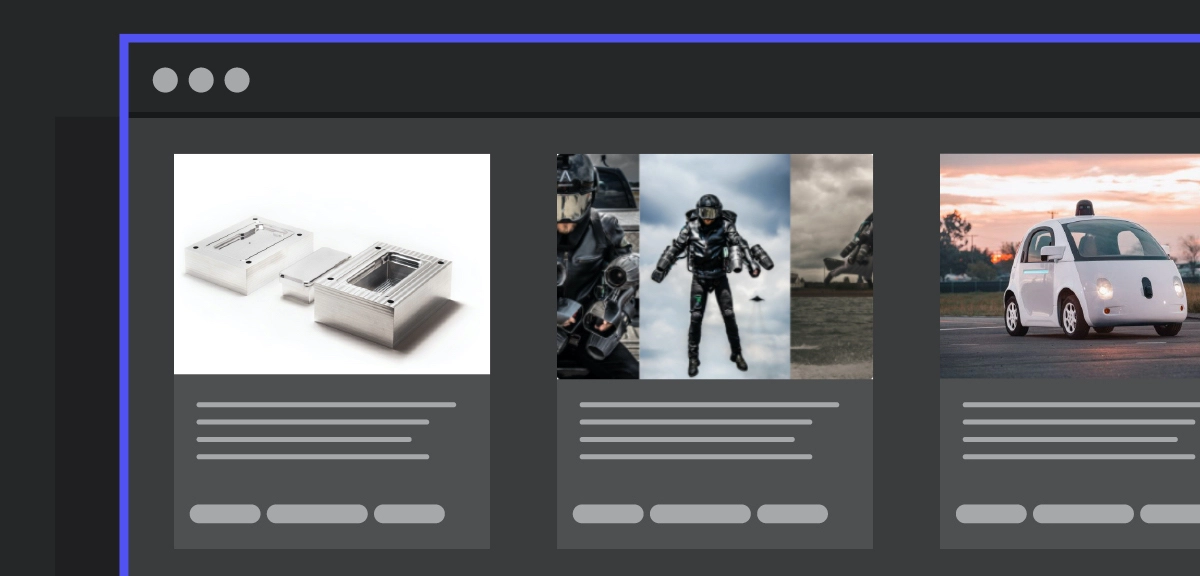Select first tag pill under self-driving car card
Image resolution: width=1200 pixels, height=576 pixels.
991,514
